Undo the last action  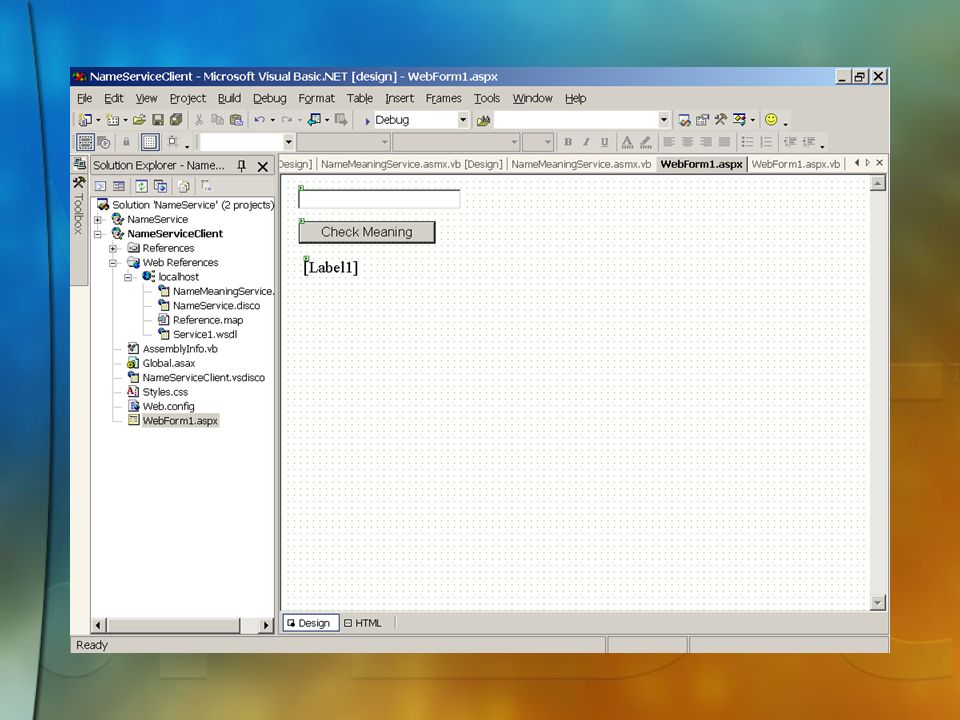tap(260, 120)
